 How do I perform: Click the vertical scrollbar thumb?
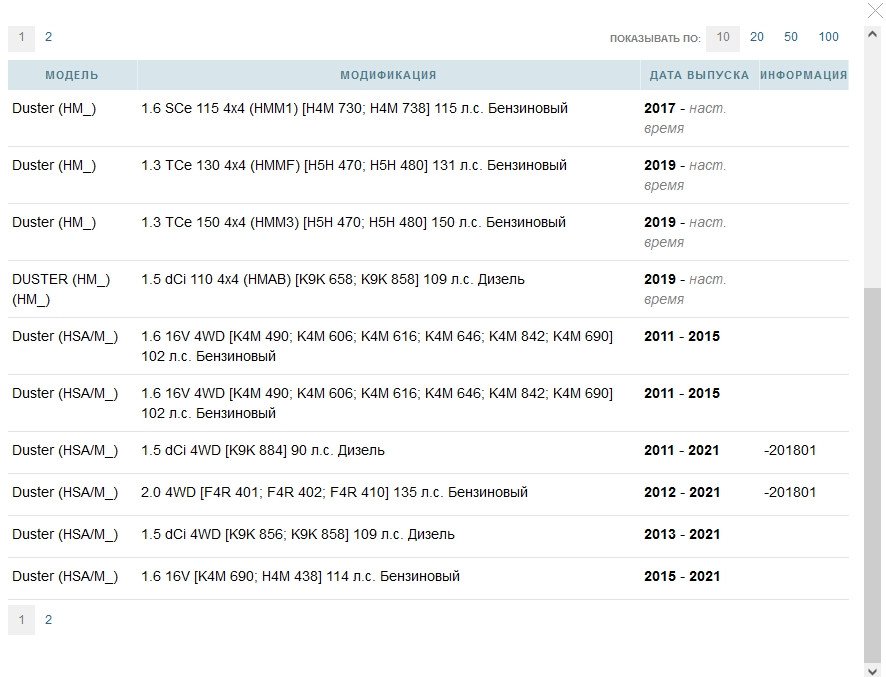coord(872,474)
